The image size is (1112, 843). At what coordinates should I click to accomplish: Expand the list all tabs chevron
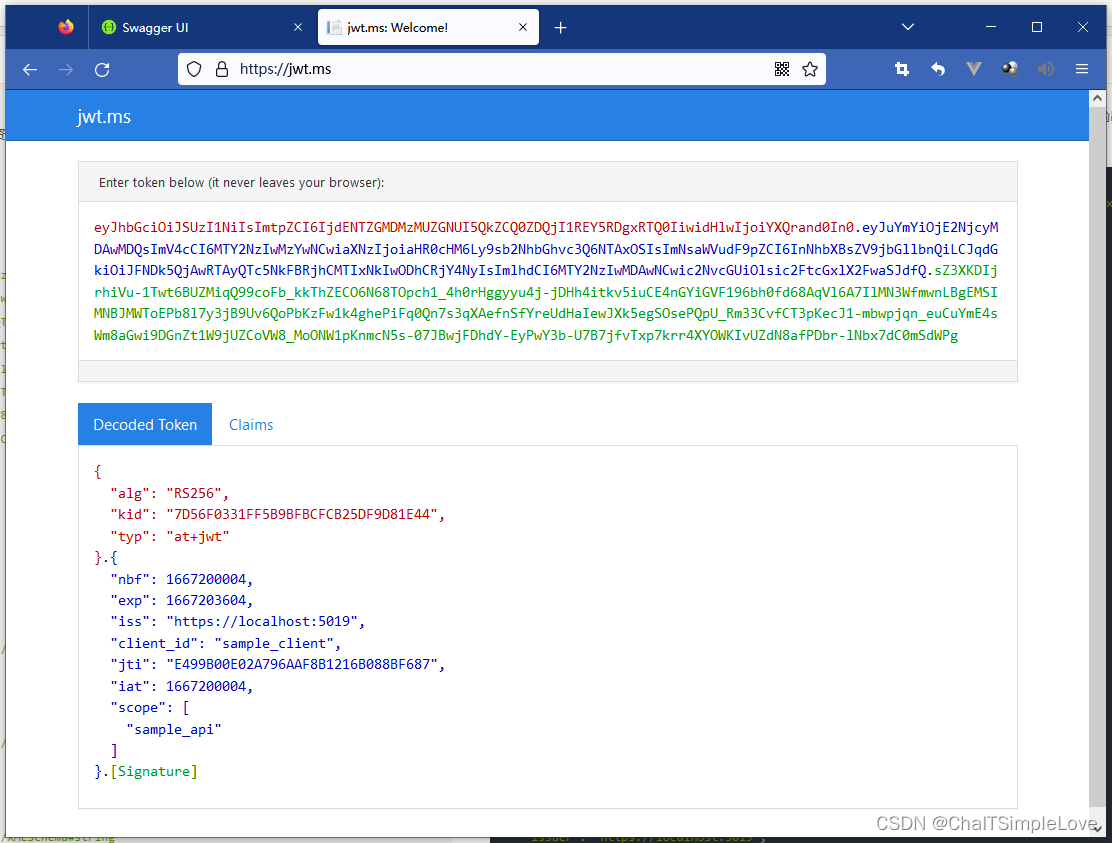click(x=907, y=27)
